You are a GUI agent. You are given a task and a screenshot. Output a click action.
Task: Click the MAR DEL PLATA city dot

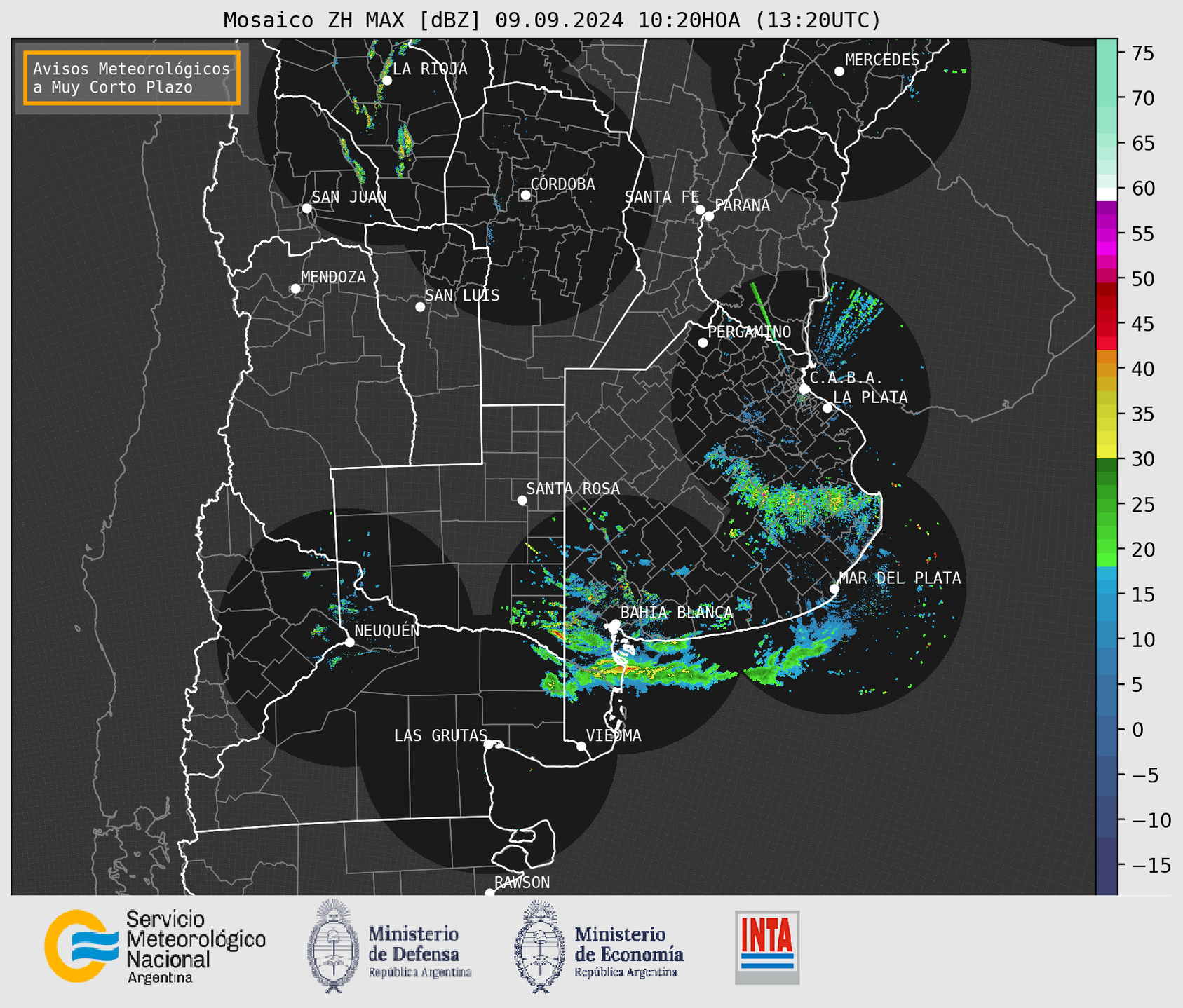[x=834, y=589]
